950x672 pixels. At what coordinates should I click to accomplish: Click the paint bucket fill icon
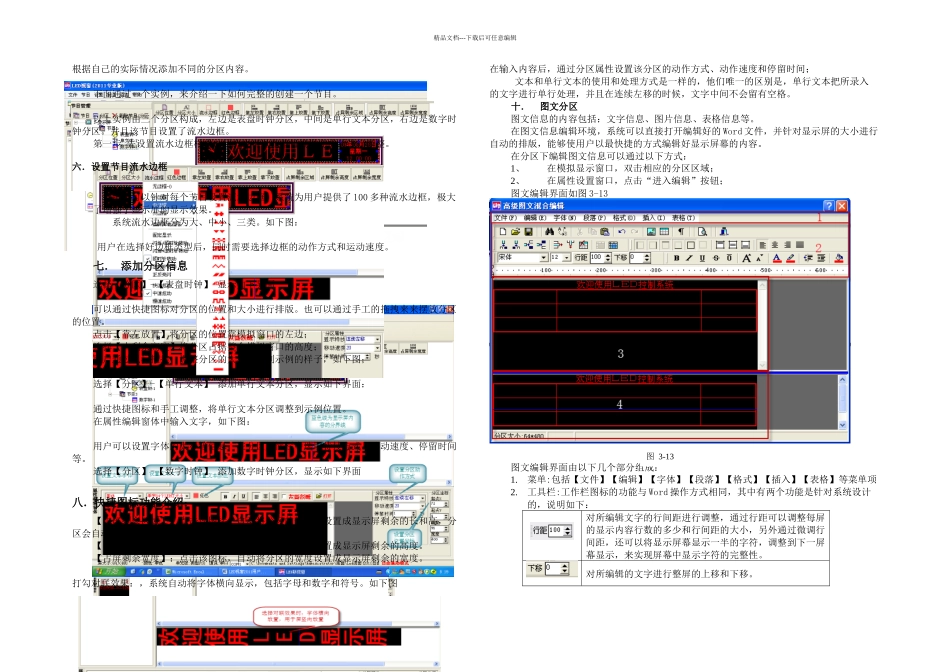click(839, 258)
